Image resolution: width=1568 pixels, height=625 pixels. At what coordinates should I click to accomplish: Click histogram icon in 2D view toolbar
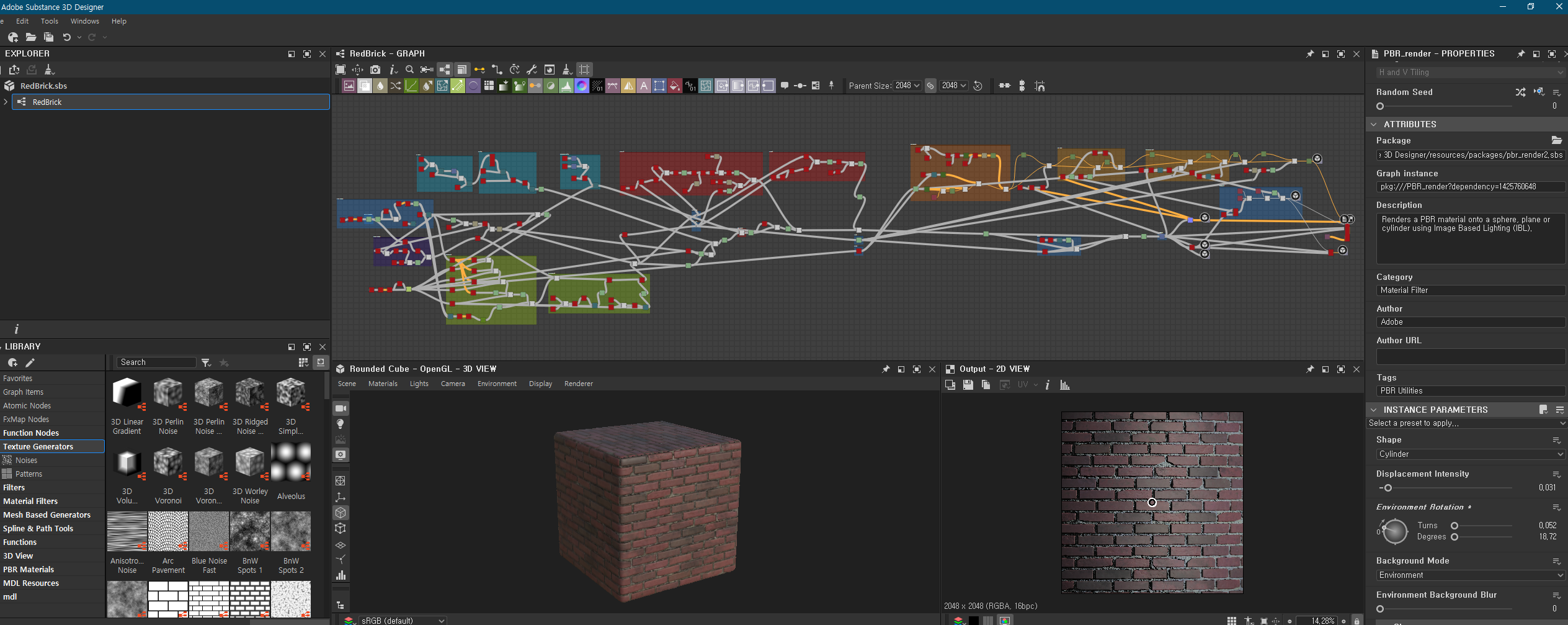(x=1065, y=385)
